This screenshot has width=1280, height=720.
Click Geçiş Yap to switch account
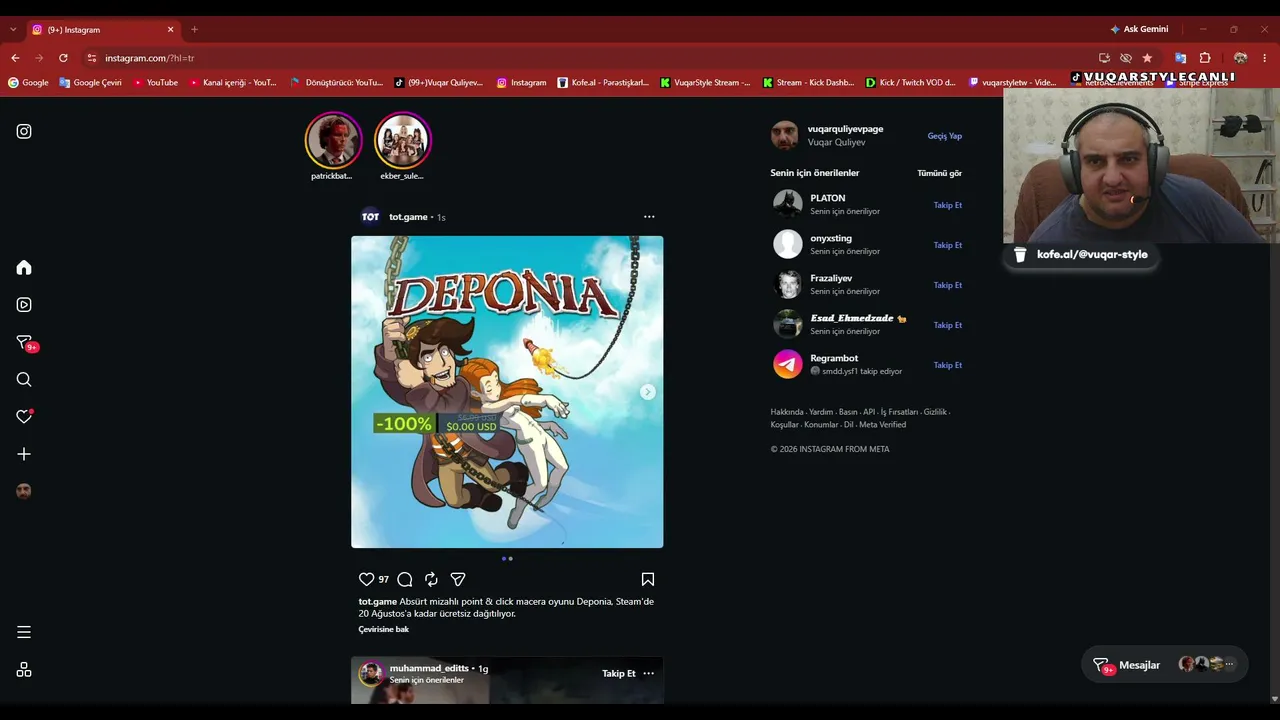point(945,136)
